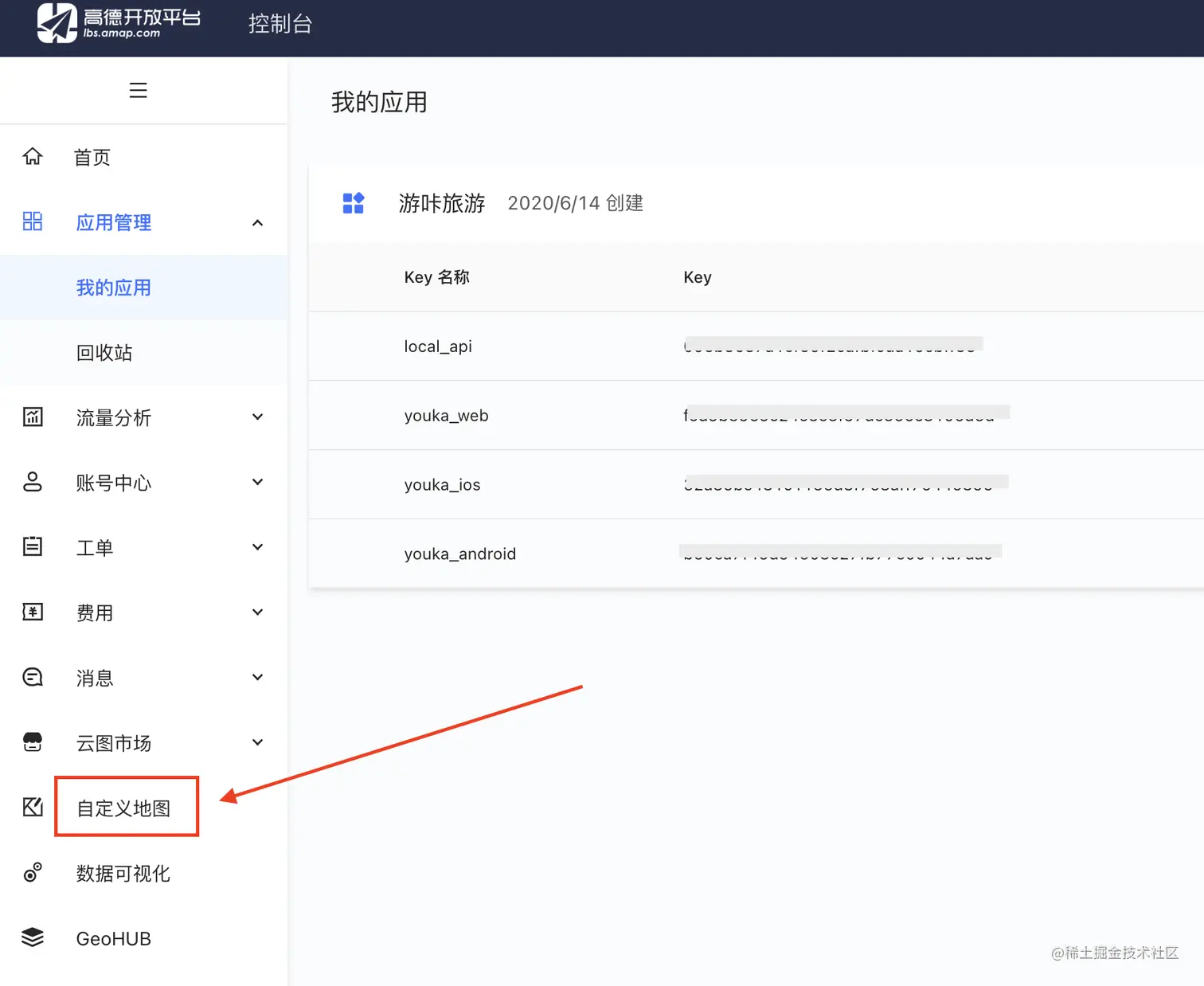Click the 游咔旅游 blue app icon
Viewport: 1204px width, 986px height.
[354, 203]
